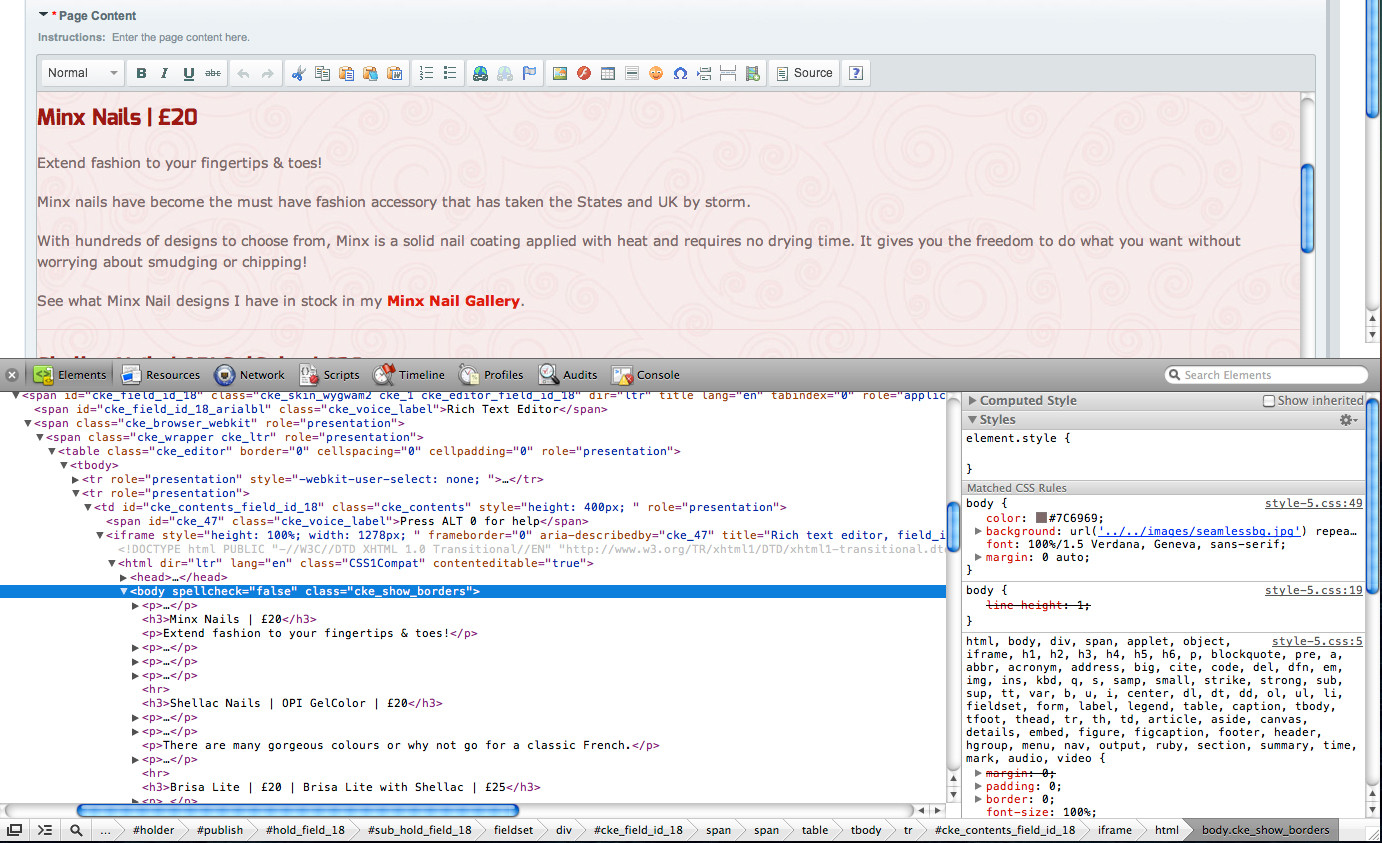The width and height of the screenshot is (1382, 843).
Task: Select the Shellac Nails h3 DOM row
Action: point(292,704)
